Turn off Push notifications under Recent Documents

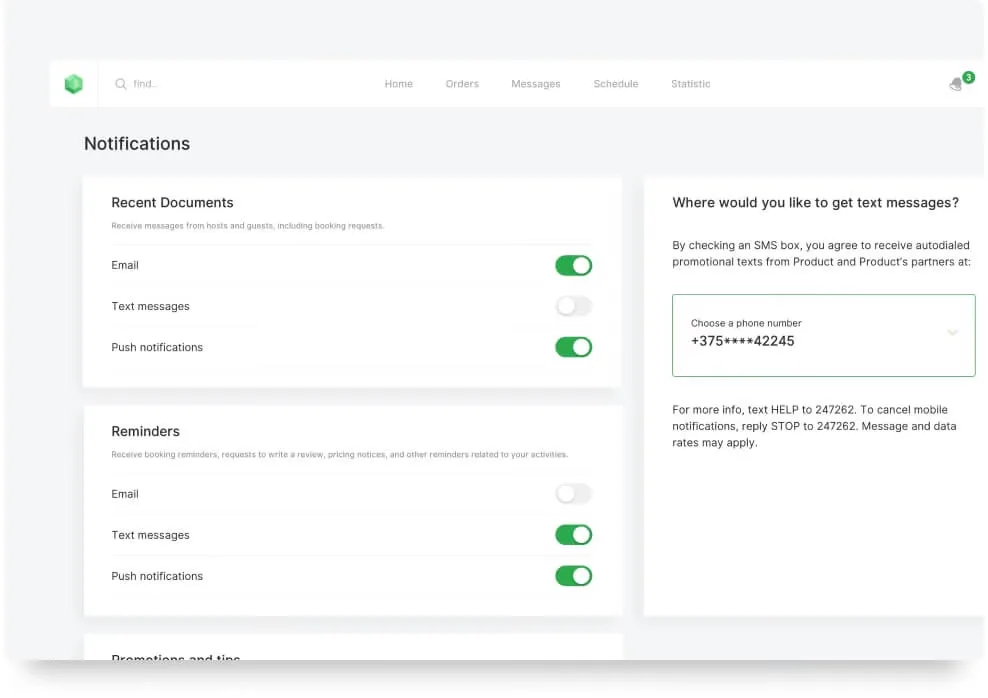click(x=573, y=347)
